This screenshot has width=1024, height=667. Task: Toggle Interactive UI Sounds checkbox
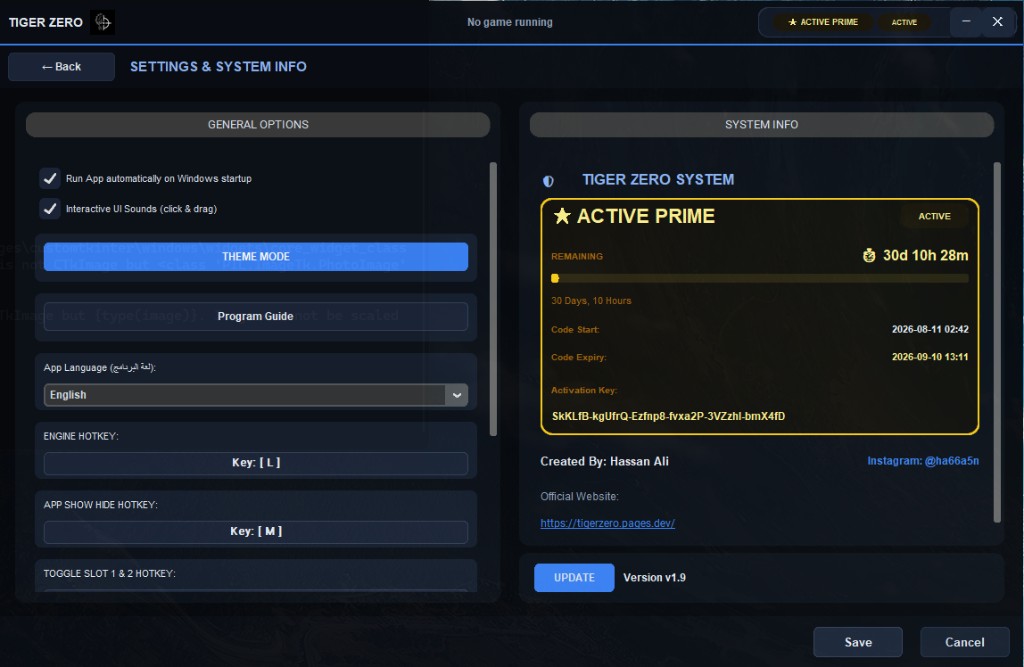tap(50, 208)
